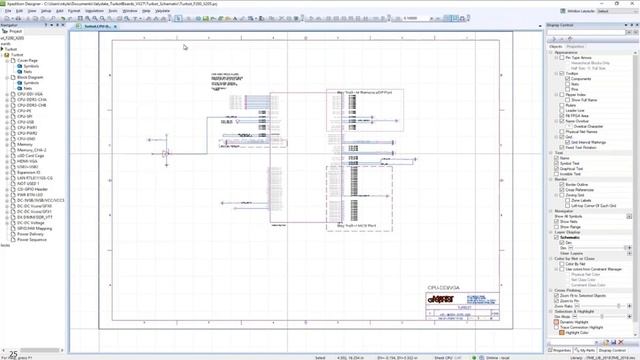
Task: Click the Project icon in the Navigator
Action: [5, 31]
